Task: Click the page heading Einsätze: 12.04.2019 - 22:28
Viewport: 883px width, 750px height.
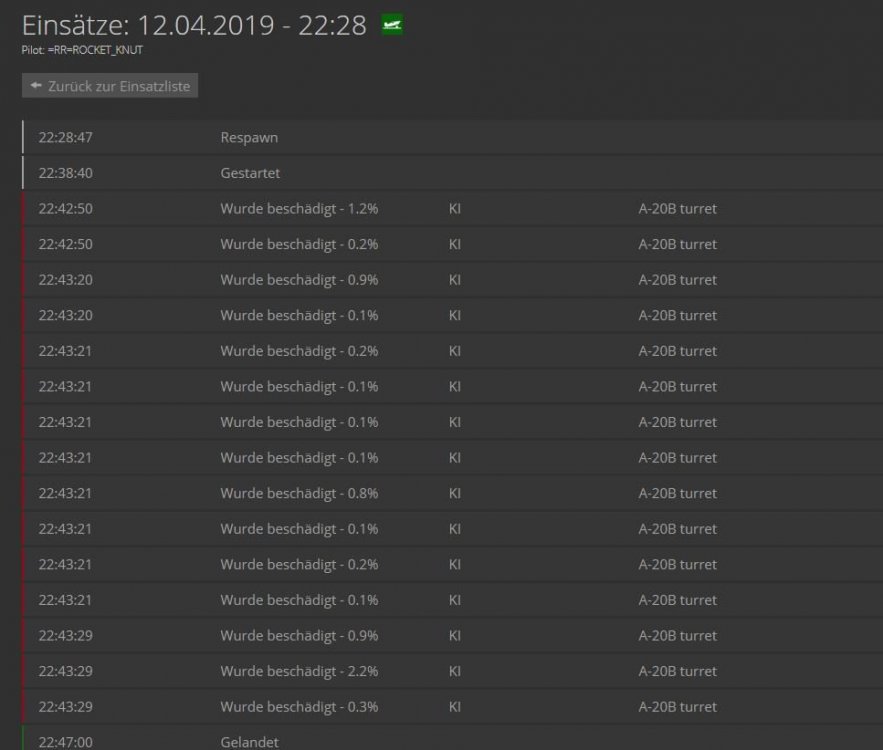Action: pos(194,26)
